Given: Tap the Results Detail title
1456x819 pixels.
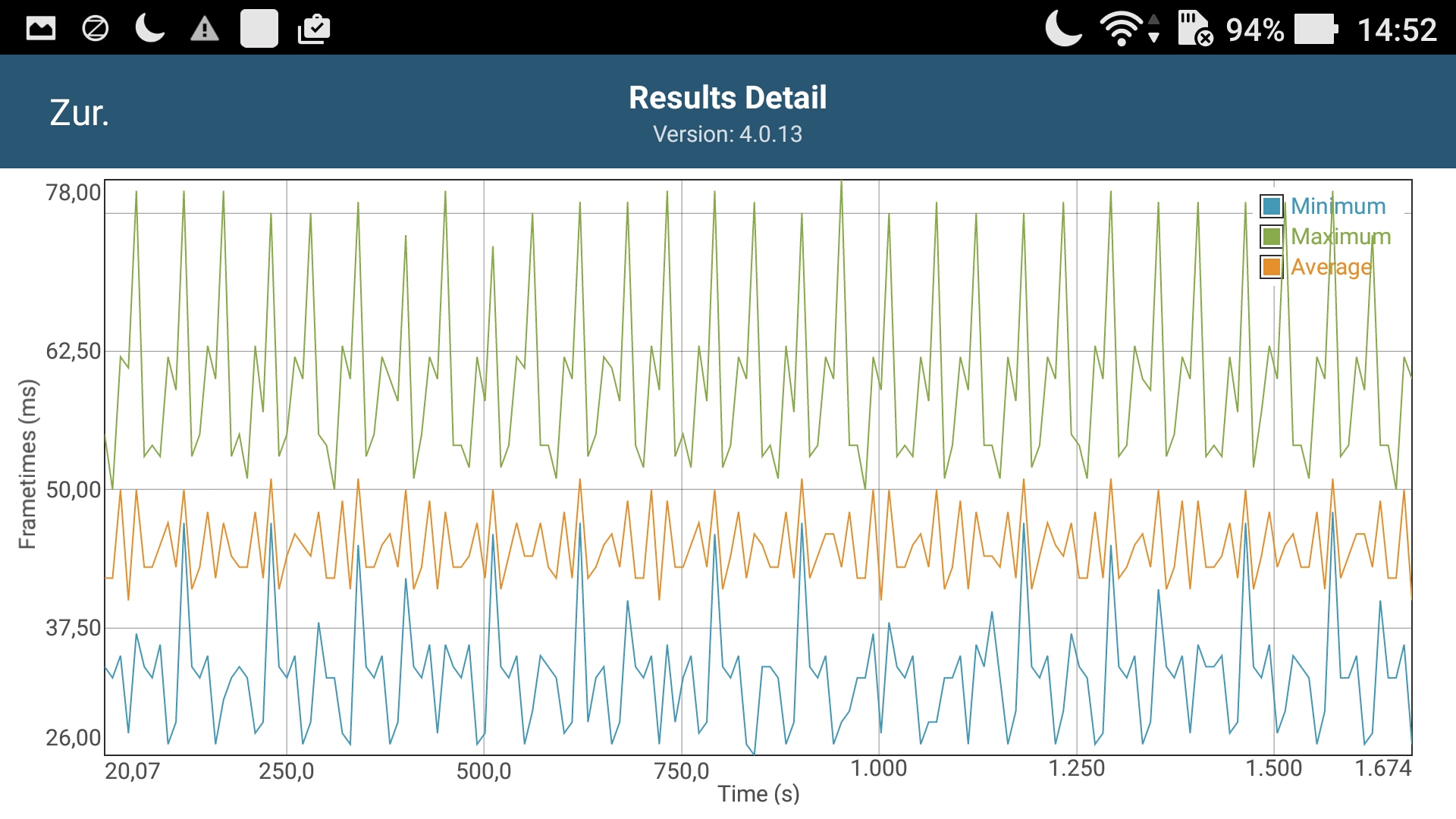Looking at the screenshot, I should (727, 98).
